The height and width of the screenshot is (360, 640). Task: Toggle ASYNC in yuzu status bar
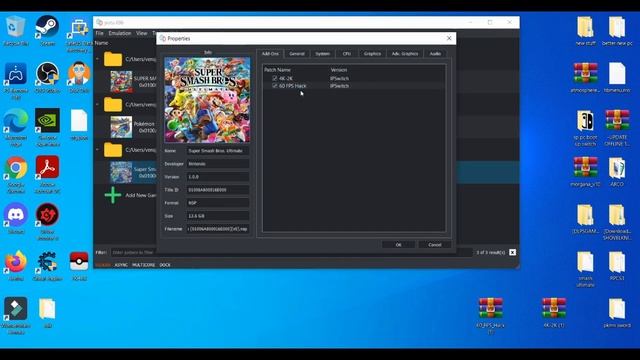(x=121, y=265)
